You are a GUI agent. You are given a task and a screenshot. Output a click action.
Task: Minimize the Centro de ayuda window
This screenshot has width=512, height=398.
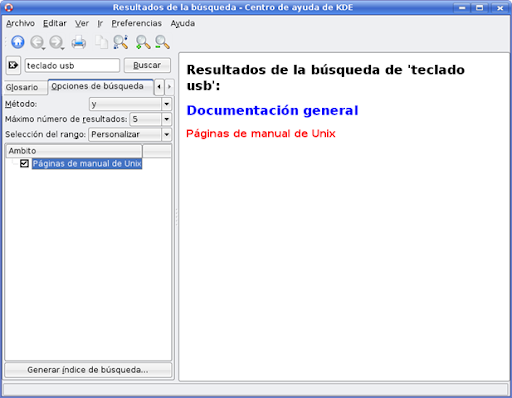pyautogui.click(x=462, y=8)
